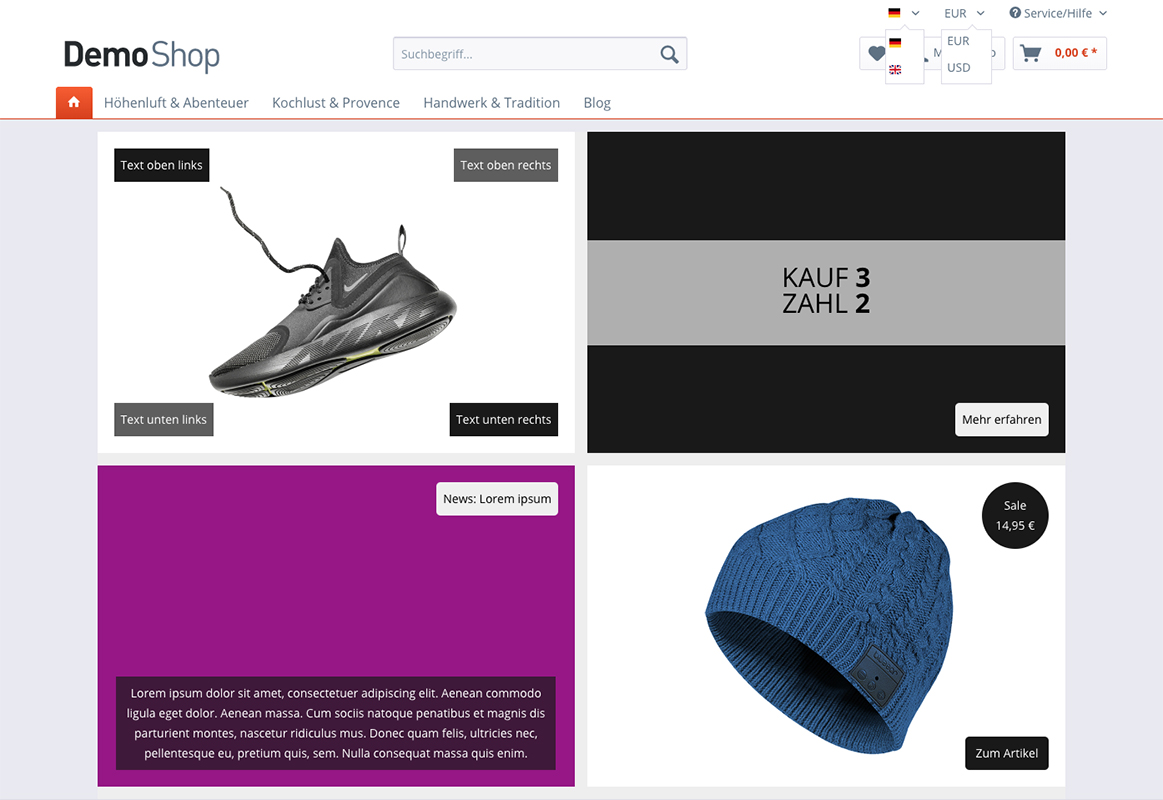The image size is (1163, 800).
Task: Choose USD from currency list
Action: (x=958, y=67)
